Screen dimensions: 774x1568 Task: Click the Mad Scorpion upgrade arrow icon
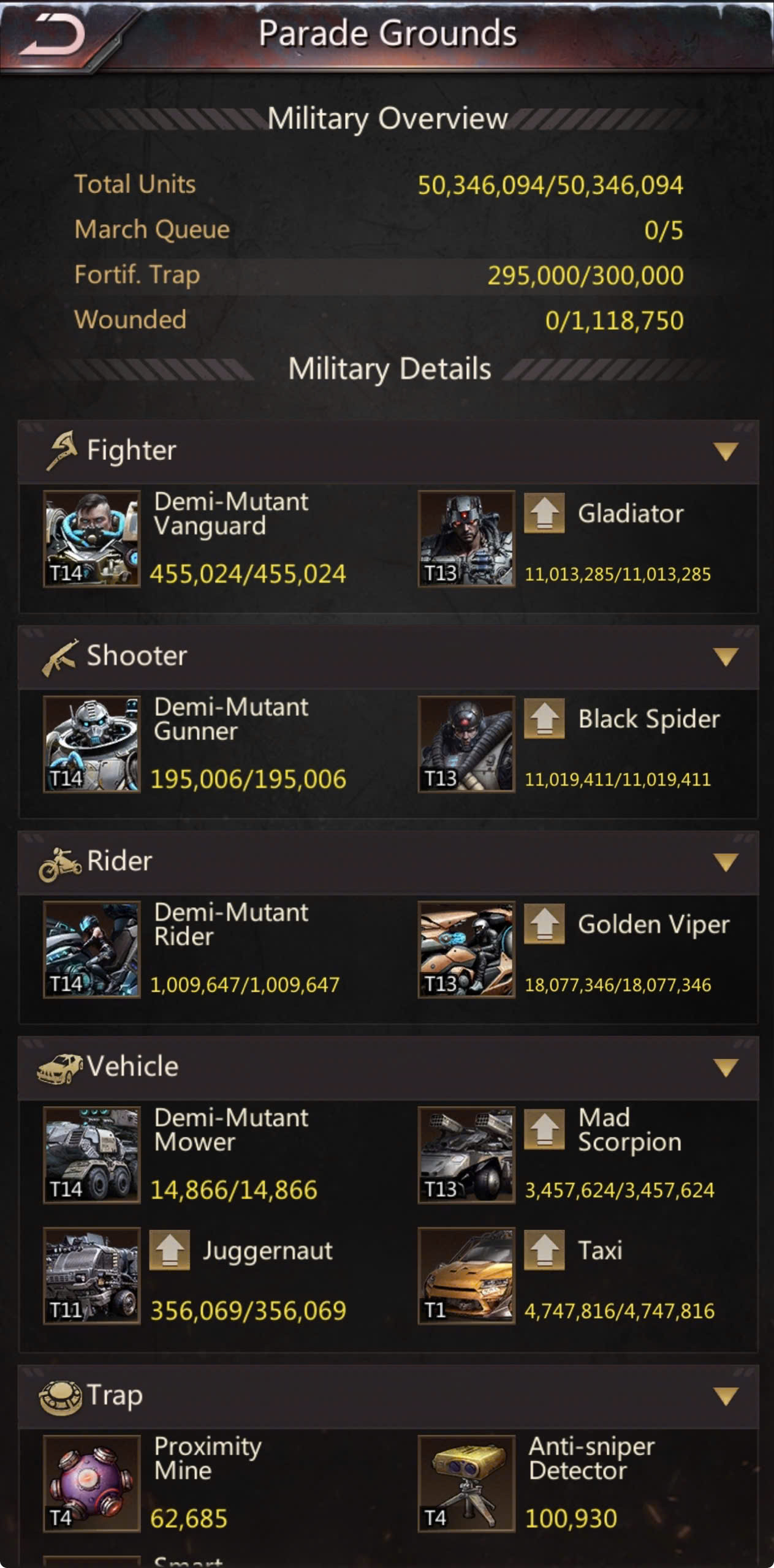pyautogui.click(x=544, y=1129)
